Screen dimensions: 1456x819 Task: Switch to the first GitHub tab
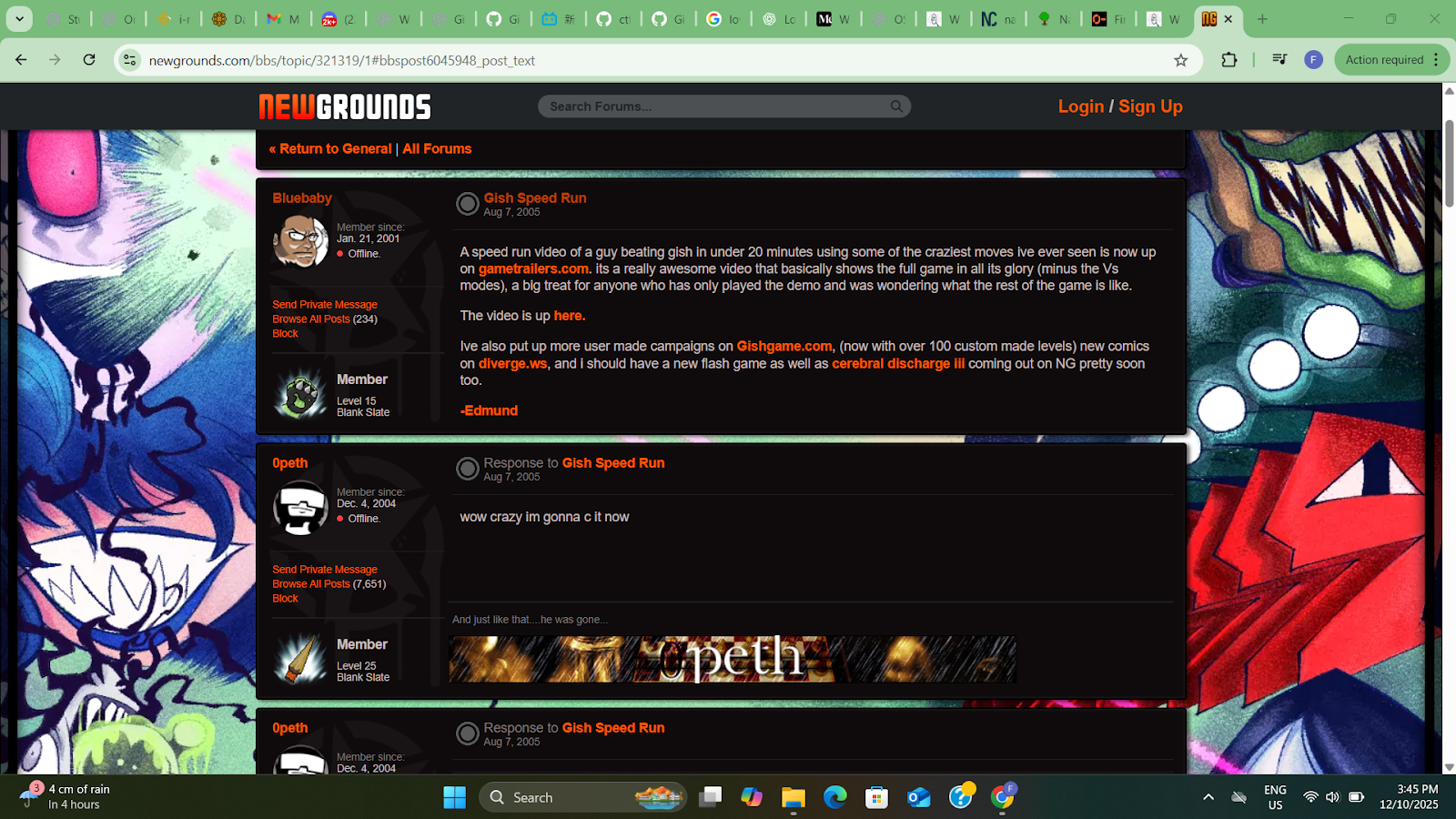tap(503, 19)
